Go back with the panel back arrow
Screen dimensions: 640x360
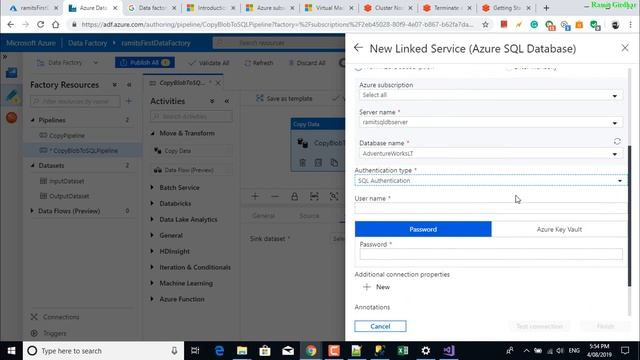[358, 48]
